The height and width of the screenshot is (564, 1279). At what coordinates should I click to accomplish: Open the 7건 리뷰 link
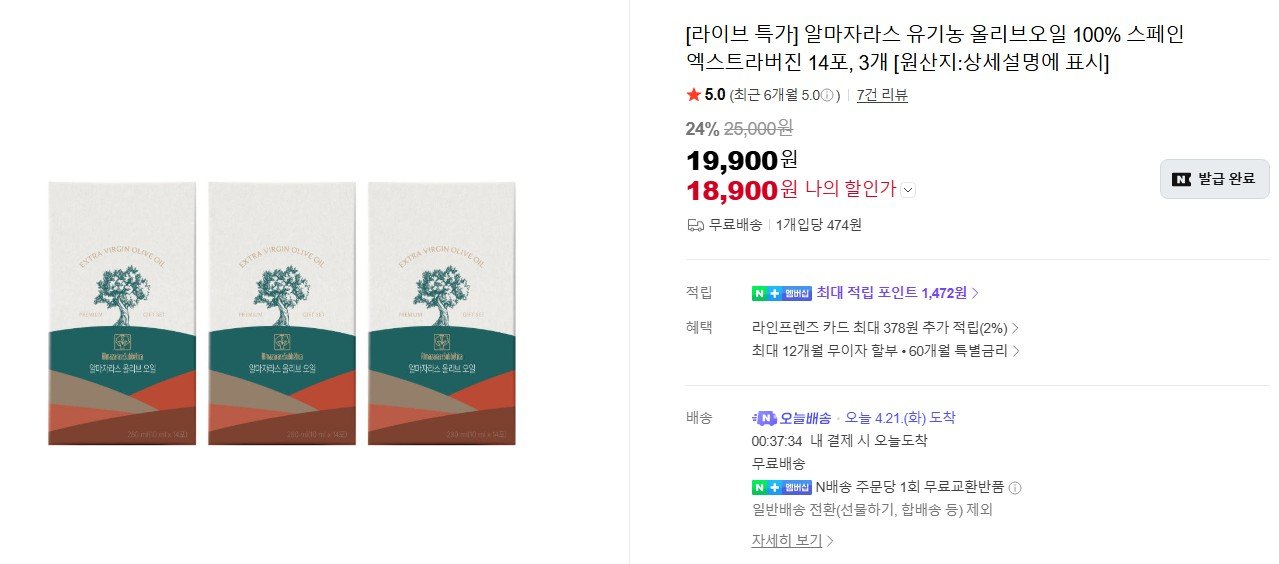point(882,95)
